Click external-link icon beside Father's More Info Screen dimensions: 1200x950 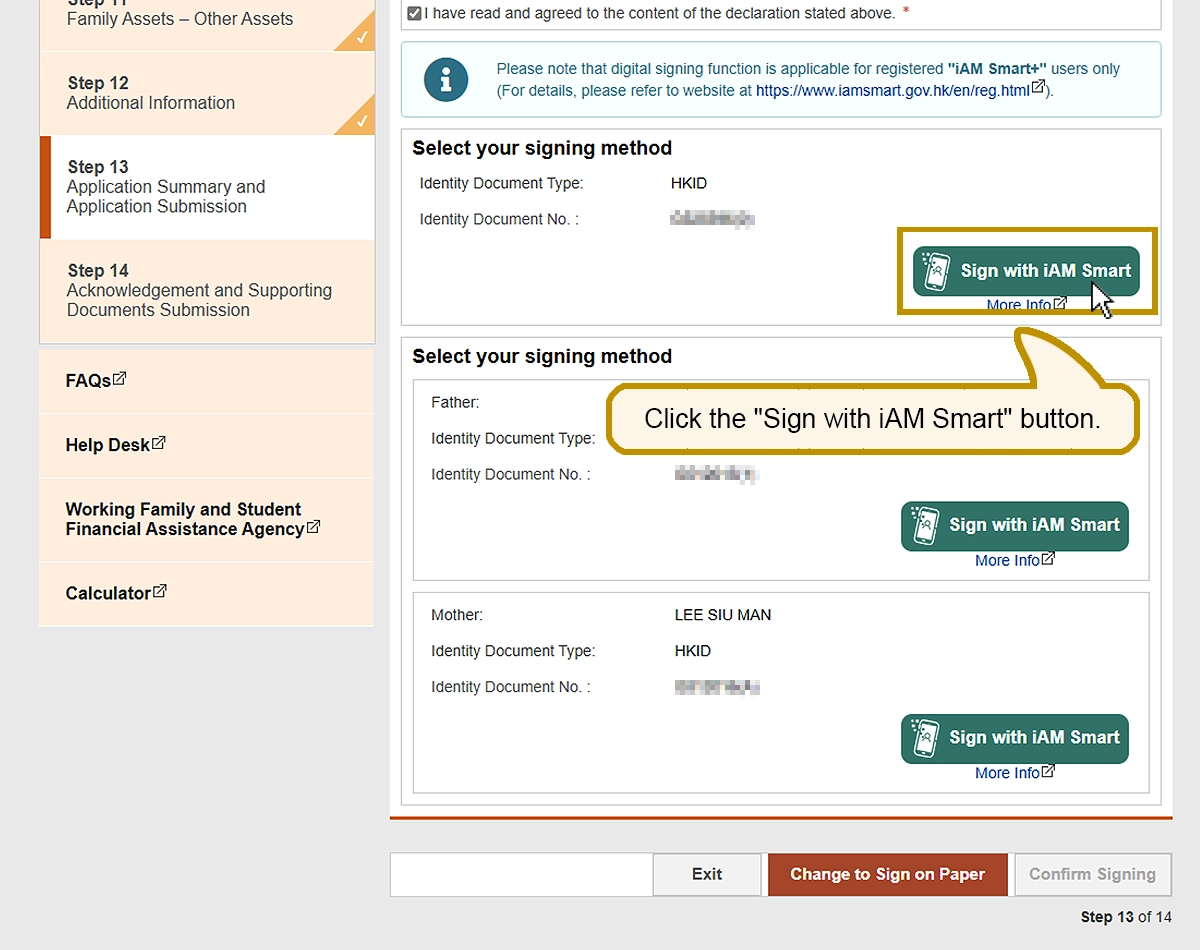[x=1048, y=559]
